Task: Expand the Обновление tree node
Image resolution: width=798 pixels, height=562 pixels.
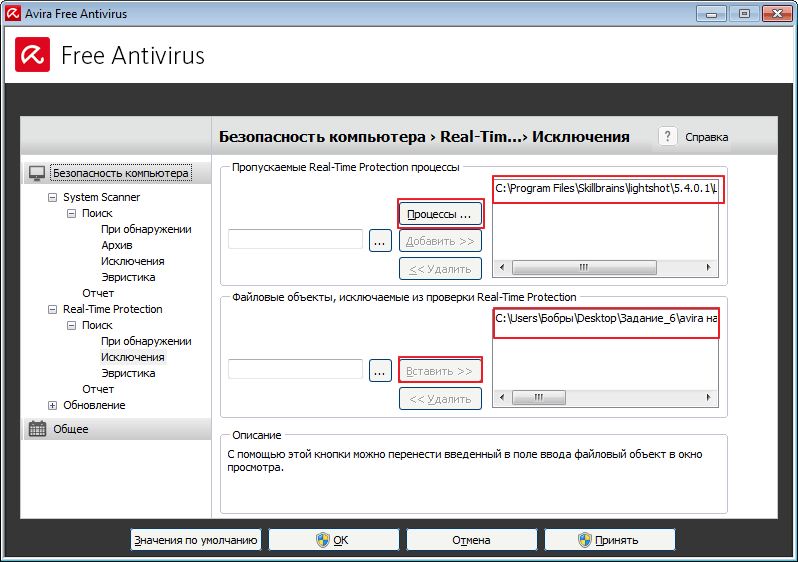Action: tap(52, 405)
